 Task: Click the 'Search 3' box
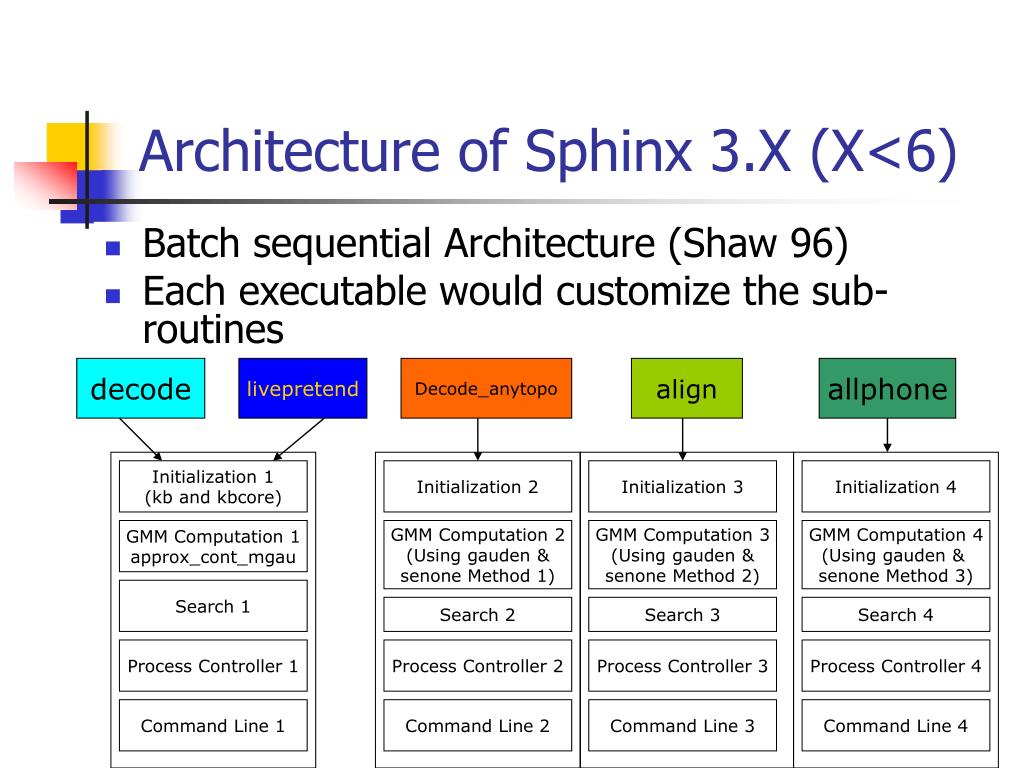[682, 615]
